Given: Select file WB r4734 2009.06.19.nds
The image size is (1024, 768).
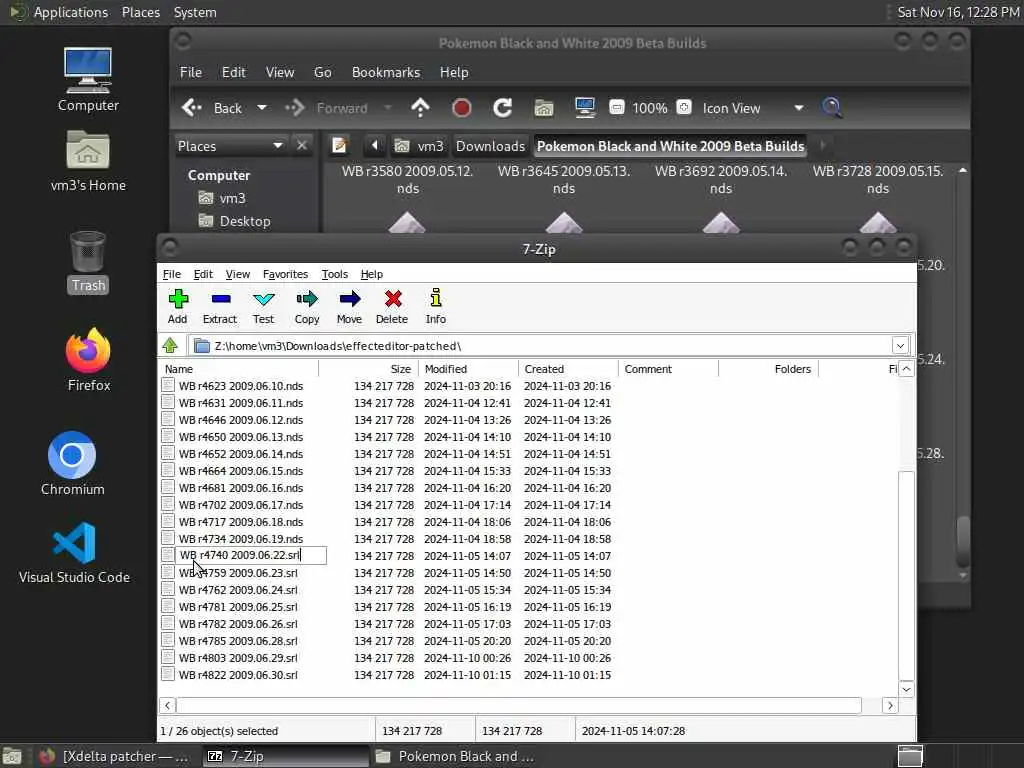Looking at the screenshot, I should 241,539.
